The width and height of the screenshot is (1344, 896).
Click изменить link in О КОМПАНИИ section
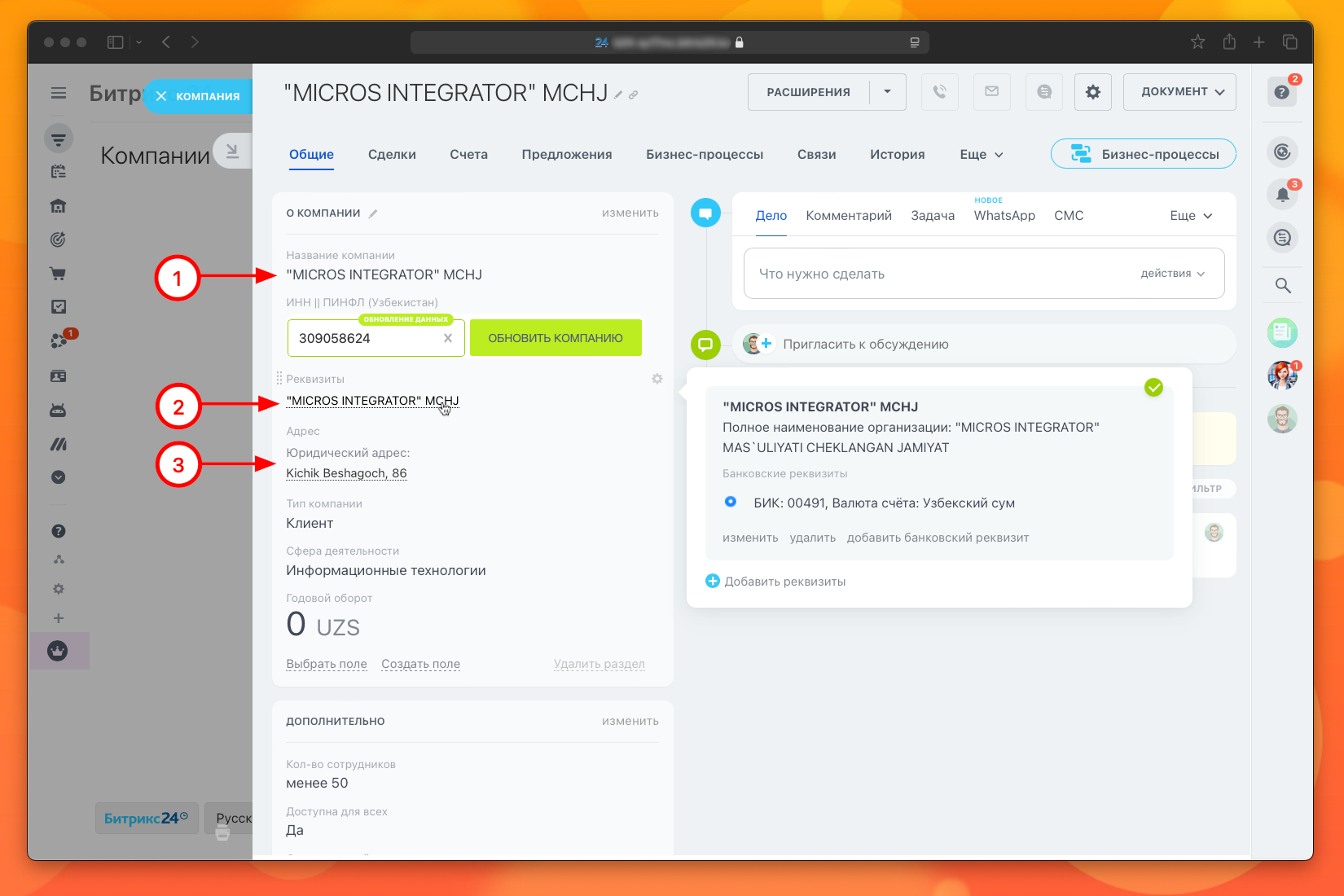(630, 213)
